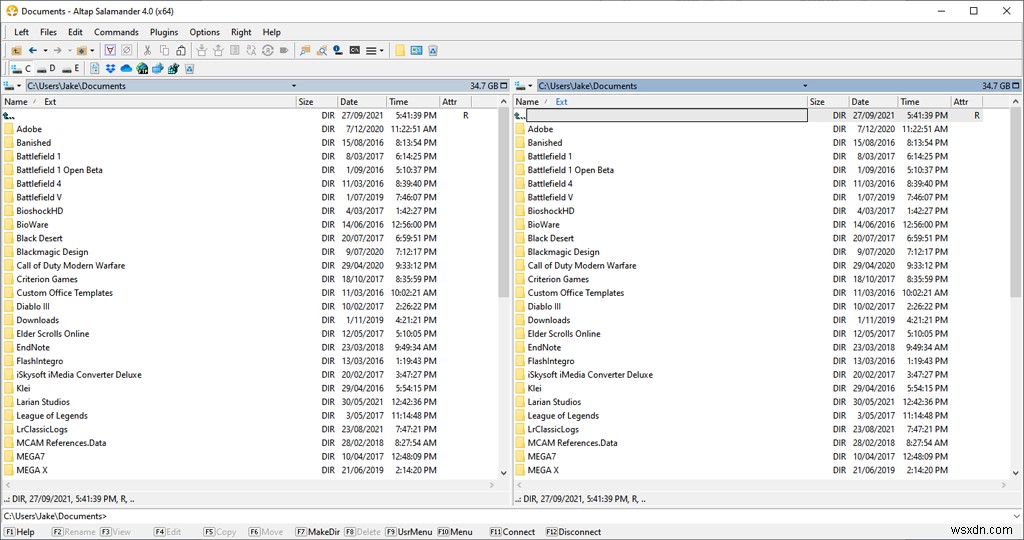Viewport: 1024px width, 540px height.
Task: Click the F1 Help button
Action: [x=20, y=532]
